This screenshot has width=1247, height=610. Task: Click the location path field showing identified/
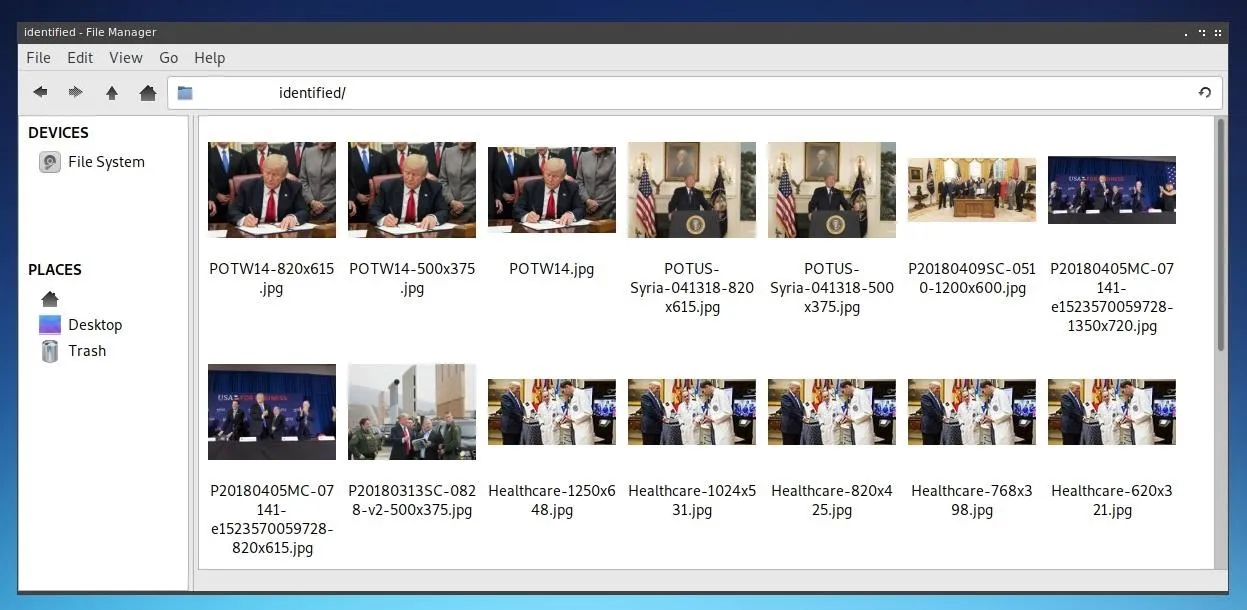695,93
